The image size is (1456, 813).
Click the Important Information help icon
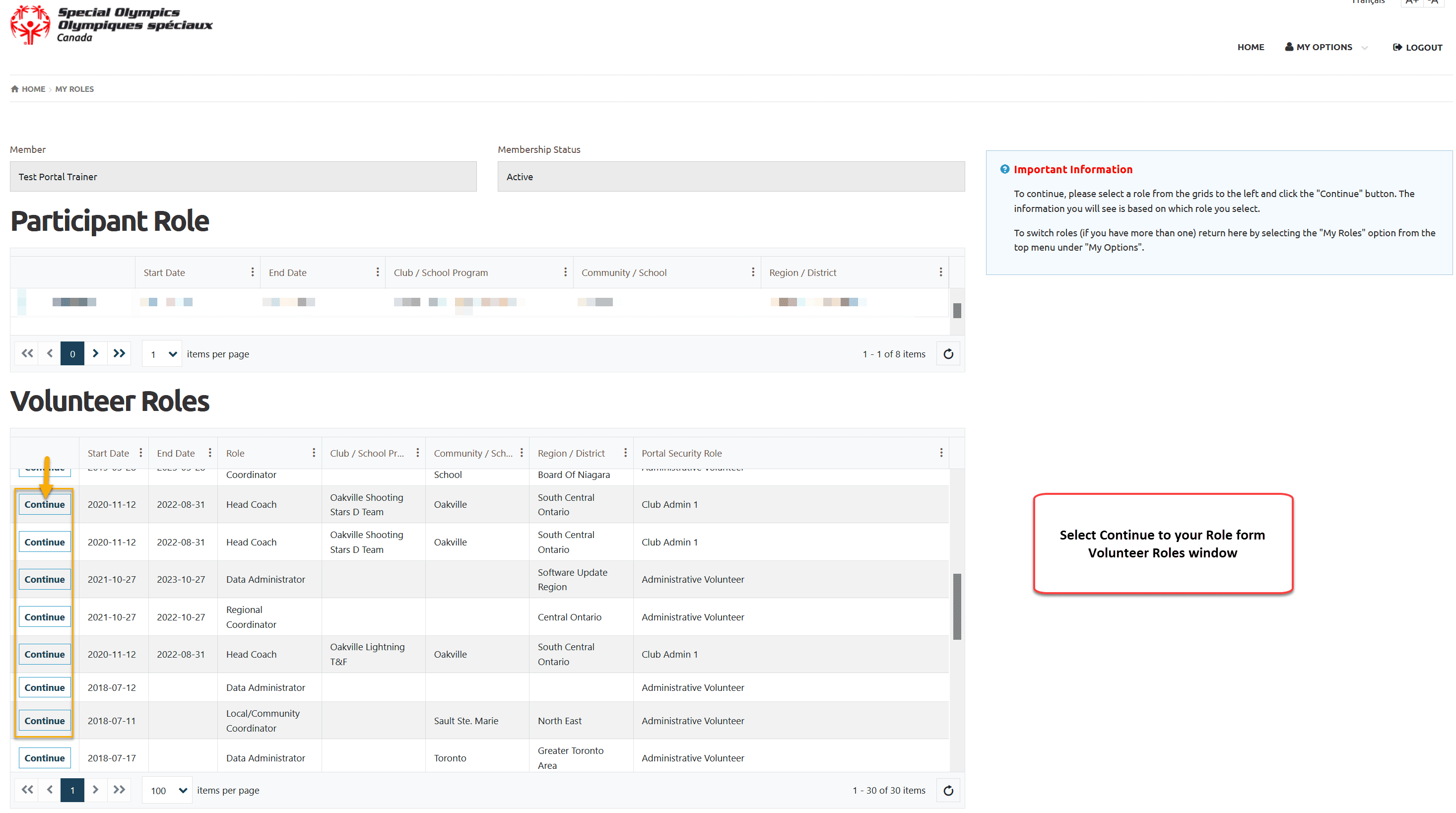(1004, 169)
